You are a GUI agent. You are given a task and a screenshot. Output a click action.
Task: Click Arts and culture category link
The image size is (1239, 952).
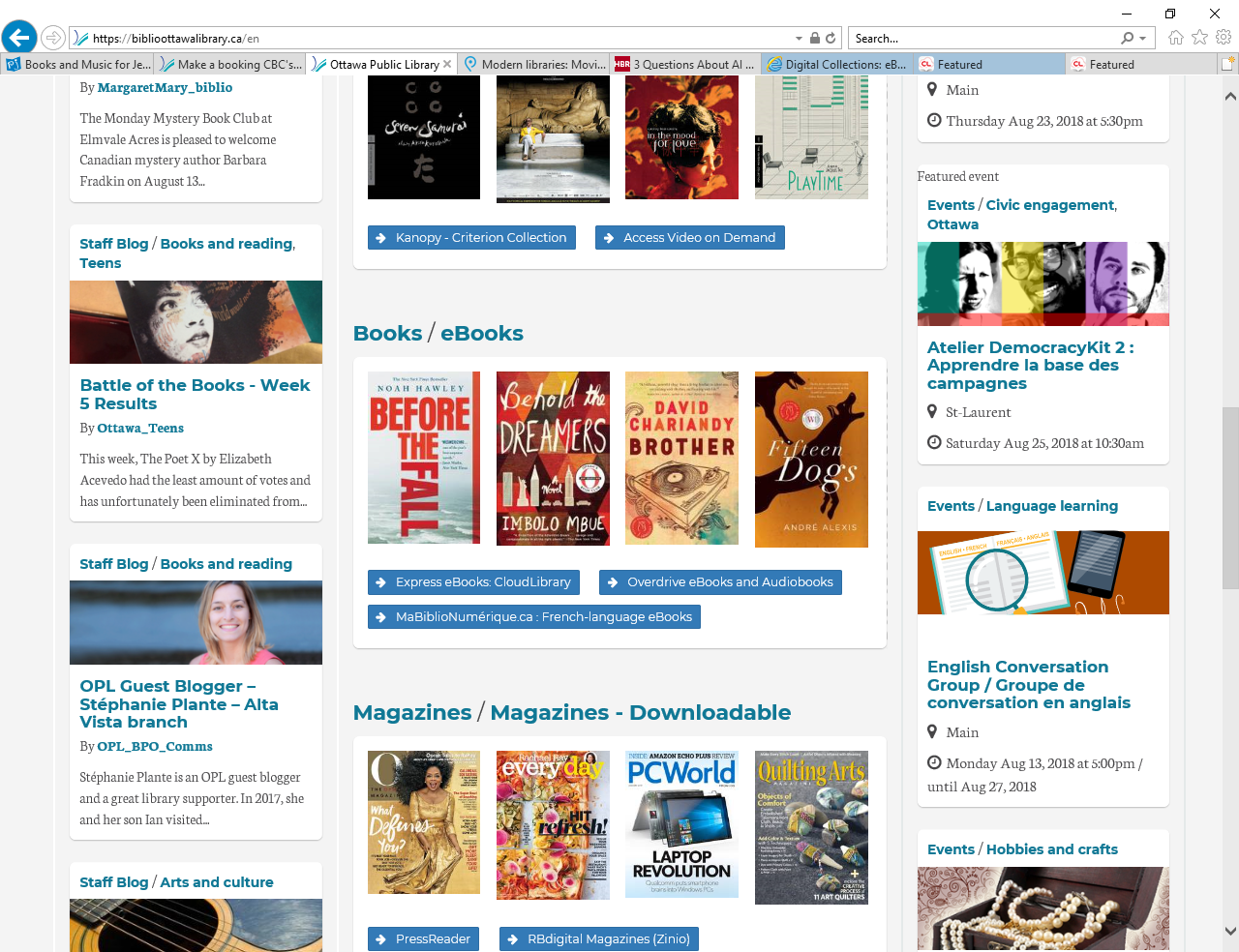[217, 882]
